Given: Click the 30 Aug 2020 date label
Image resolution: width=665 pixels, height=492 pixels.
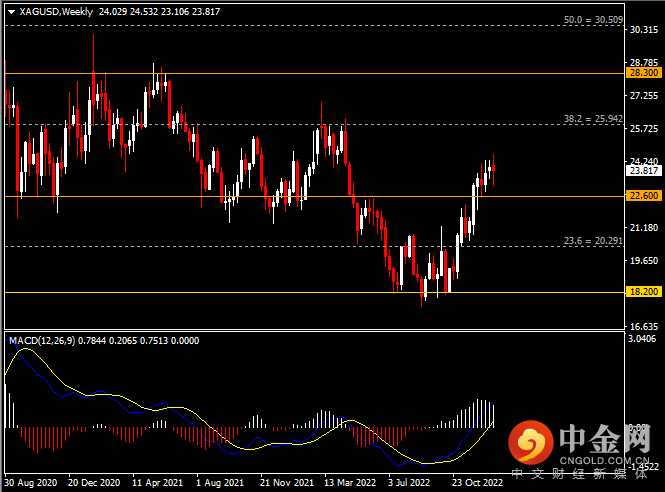Looking at the screenshot, I should click(31, 481).
